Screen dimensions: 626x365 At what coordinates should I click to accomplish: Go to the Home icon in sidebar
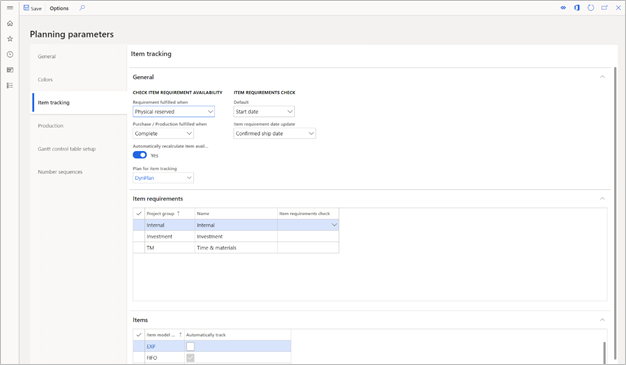pyautogui.click(x=10, y=24)
